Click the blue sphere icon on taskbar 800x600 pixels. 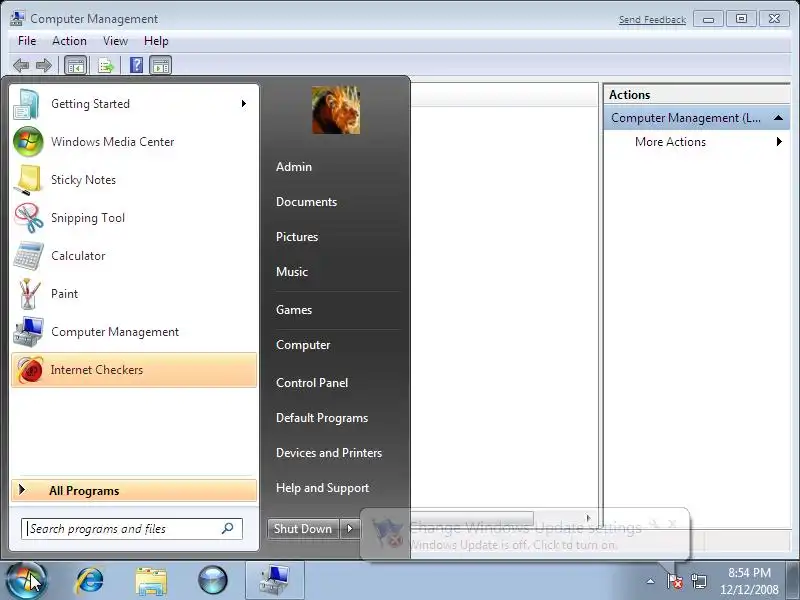[x=212, y=581]
